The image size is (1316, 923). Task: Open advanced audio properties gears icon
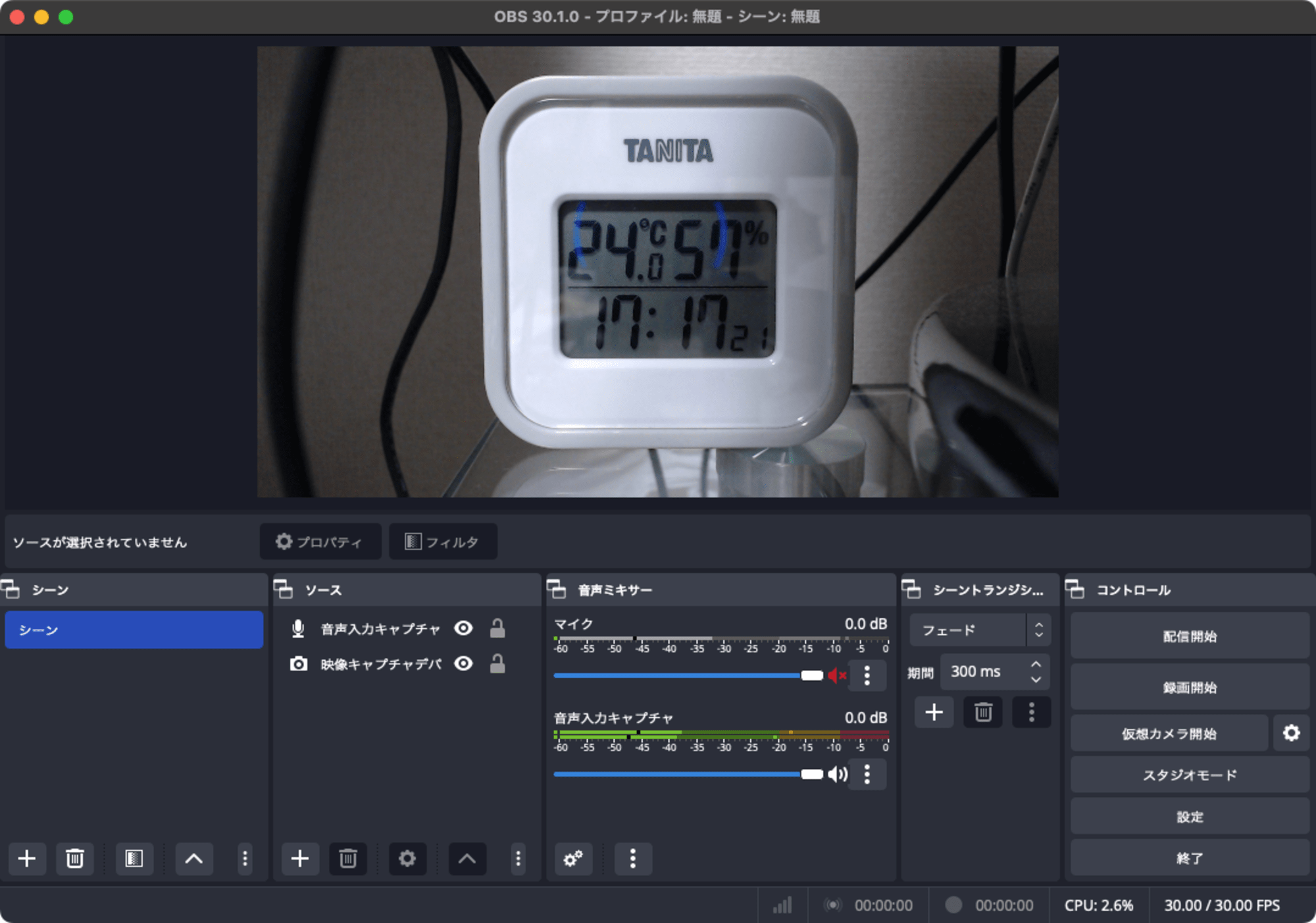click(573, 859)
